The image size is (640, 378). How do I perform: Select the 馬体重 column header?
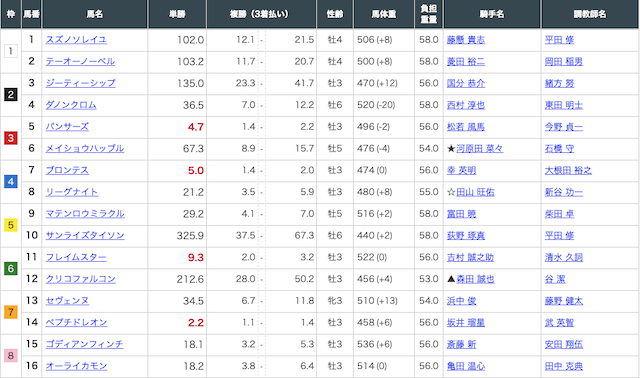point(384,14)
